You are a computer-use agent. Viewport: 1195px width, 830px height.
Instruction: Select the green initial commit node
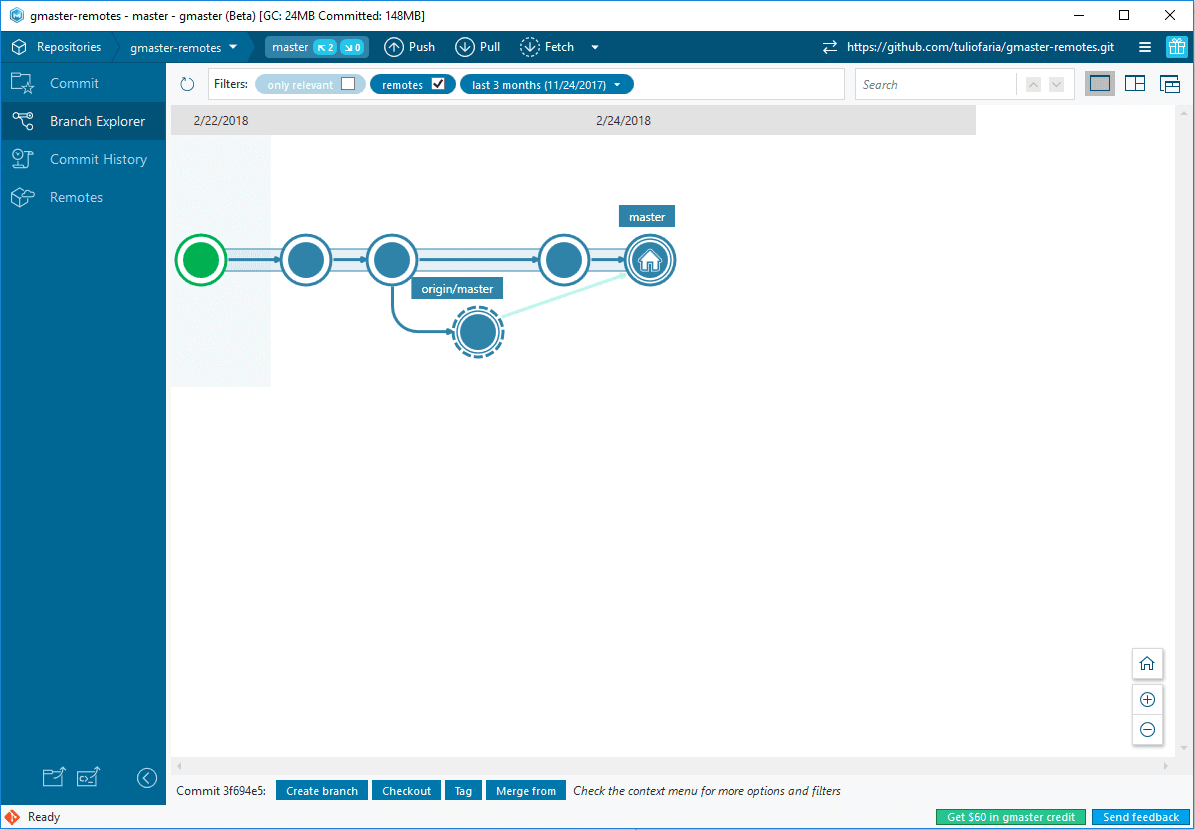(x=201, y=260)
